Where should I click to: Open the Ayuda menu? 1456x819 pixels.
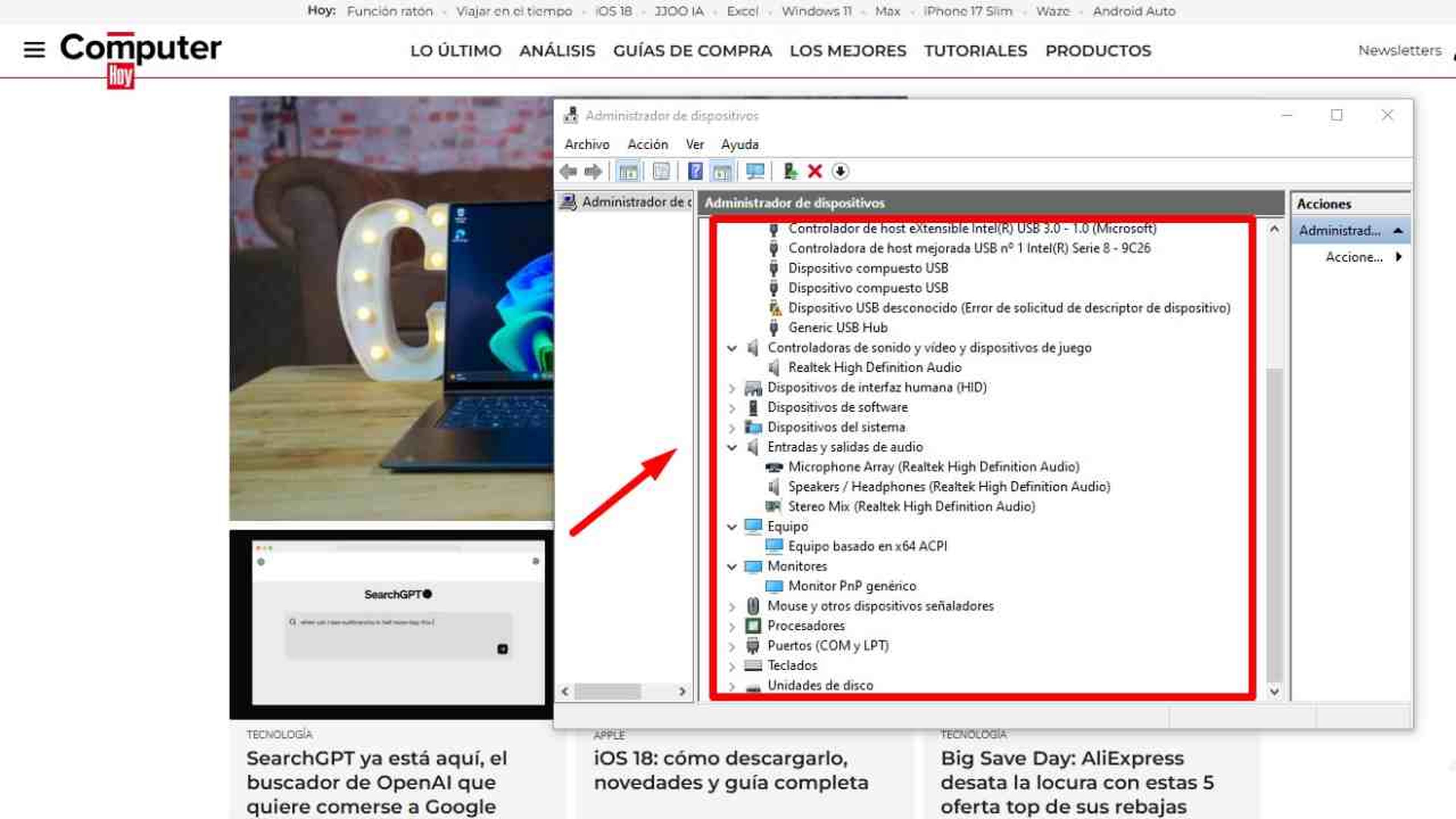(739, 145)
